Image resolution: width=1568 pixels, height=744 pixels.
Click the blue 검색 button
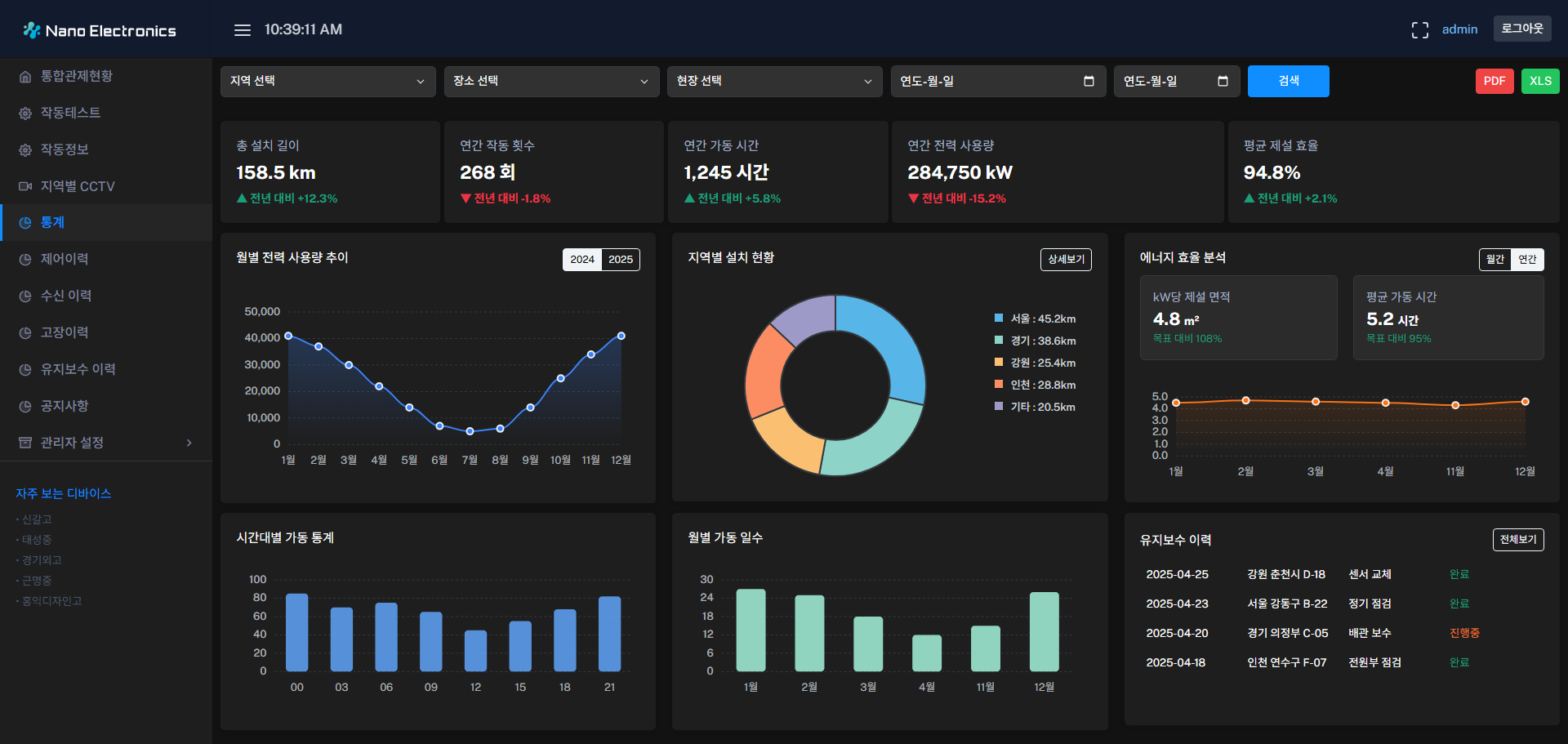tap(1288, 81)
